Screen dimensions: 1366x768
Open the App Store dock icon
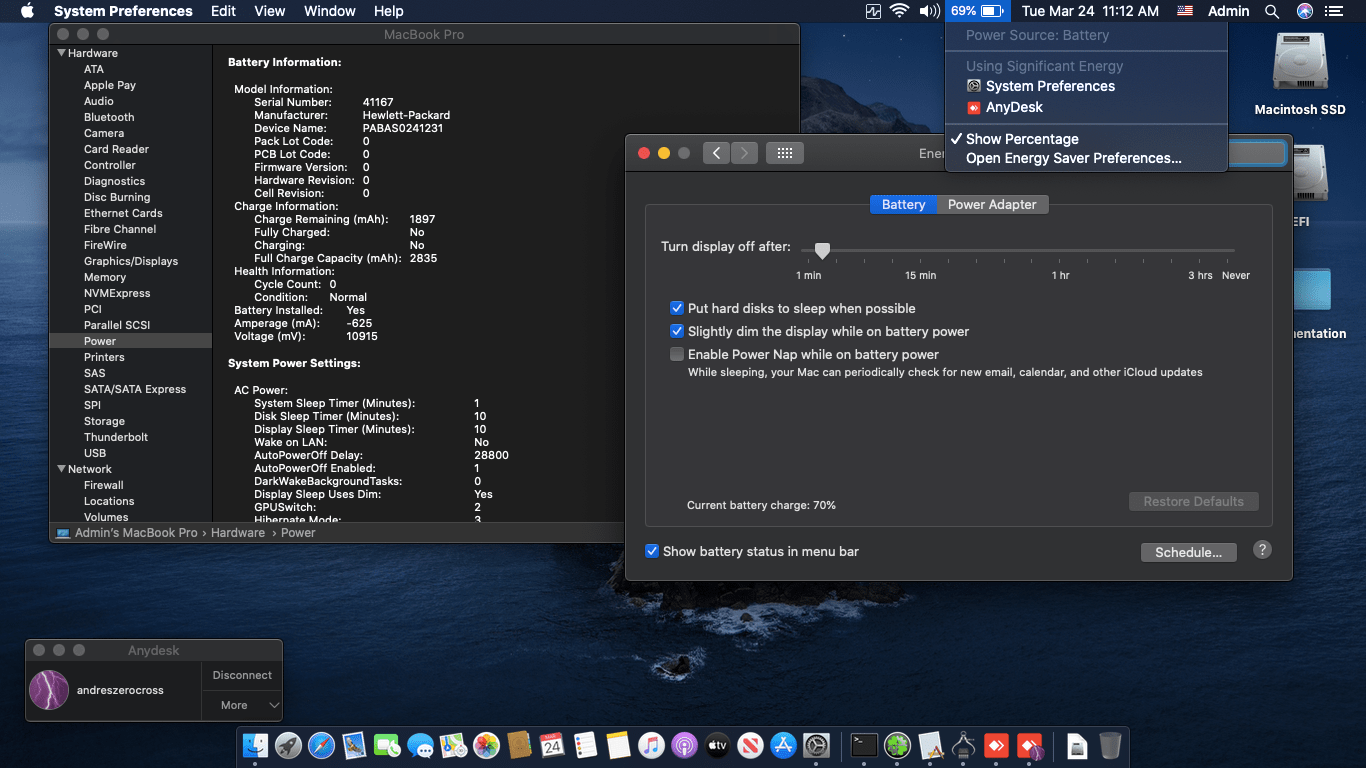coord(784,745)
